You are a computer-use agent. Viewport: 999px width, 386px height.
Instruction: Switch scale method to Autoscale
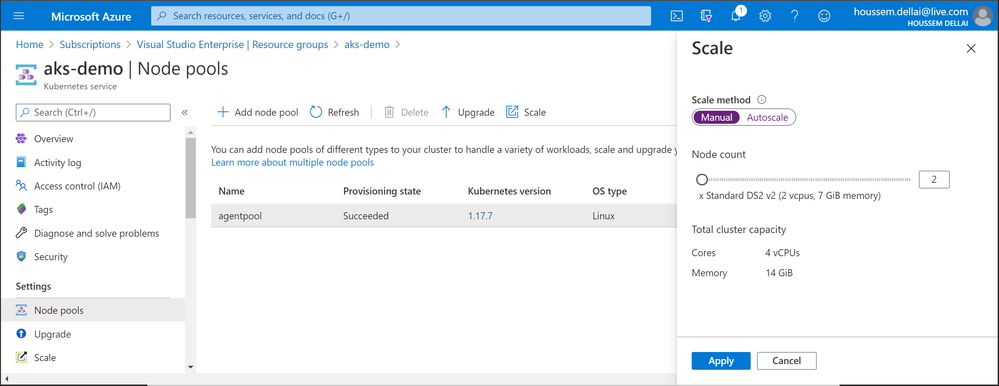[767, 117]
